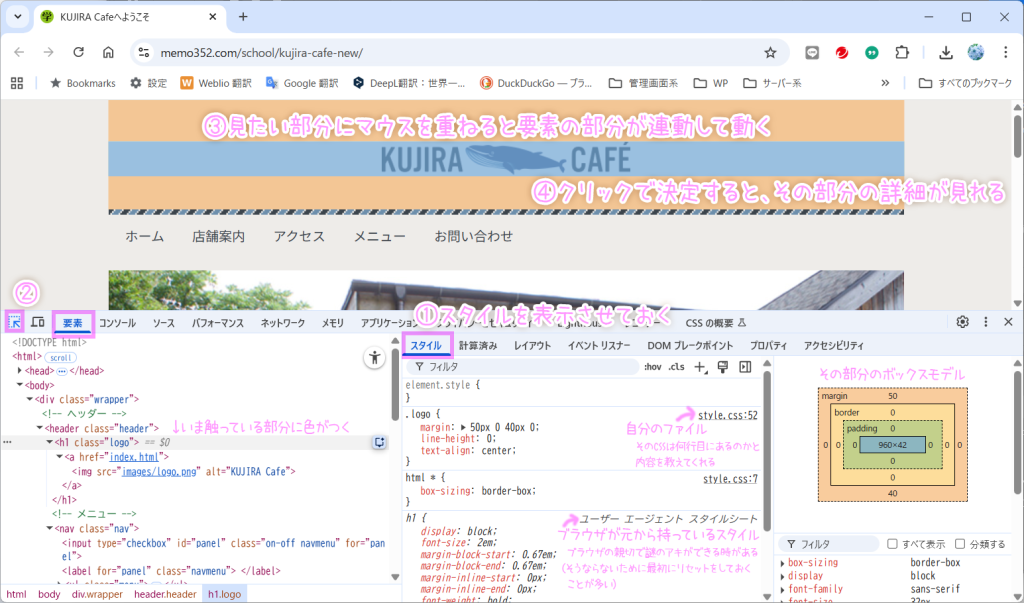Open the style.css:52 source link
The image size is (1024, 603).
tap(728, 414)
